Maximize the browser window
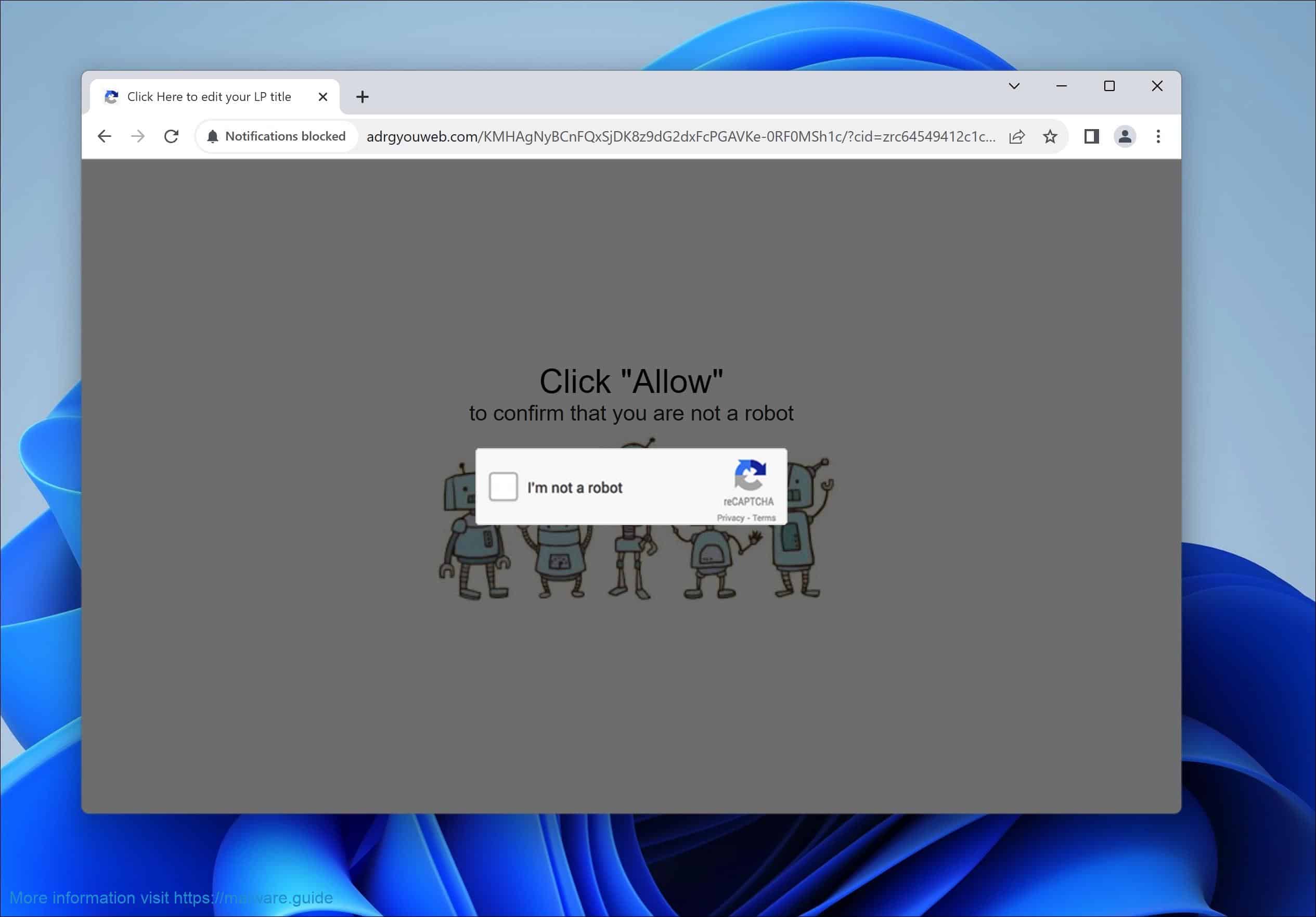Viewport: 1316px width, 917px height. pyautogui.click(x=1109, y=86)
